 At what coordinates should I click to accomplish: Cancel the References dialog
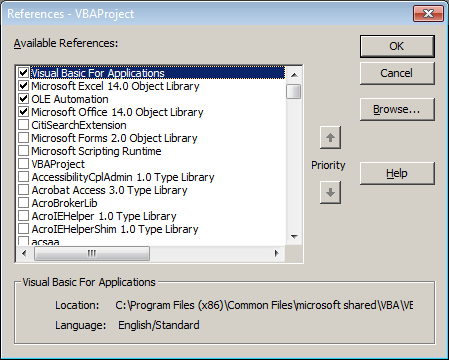(397, 73)
